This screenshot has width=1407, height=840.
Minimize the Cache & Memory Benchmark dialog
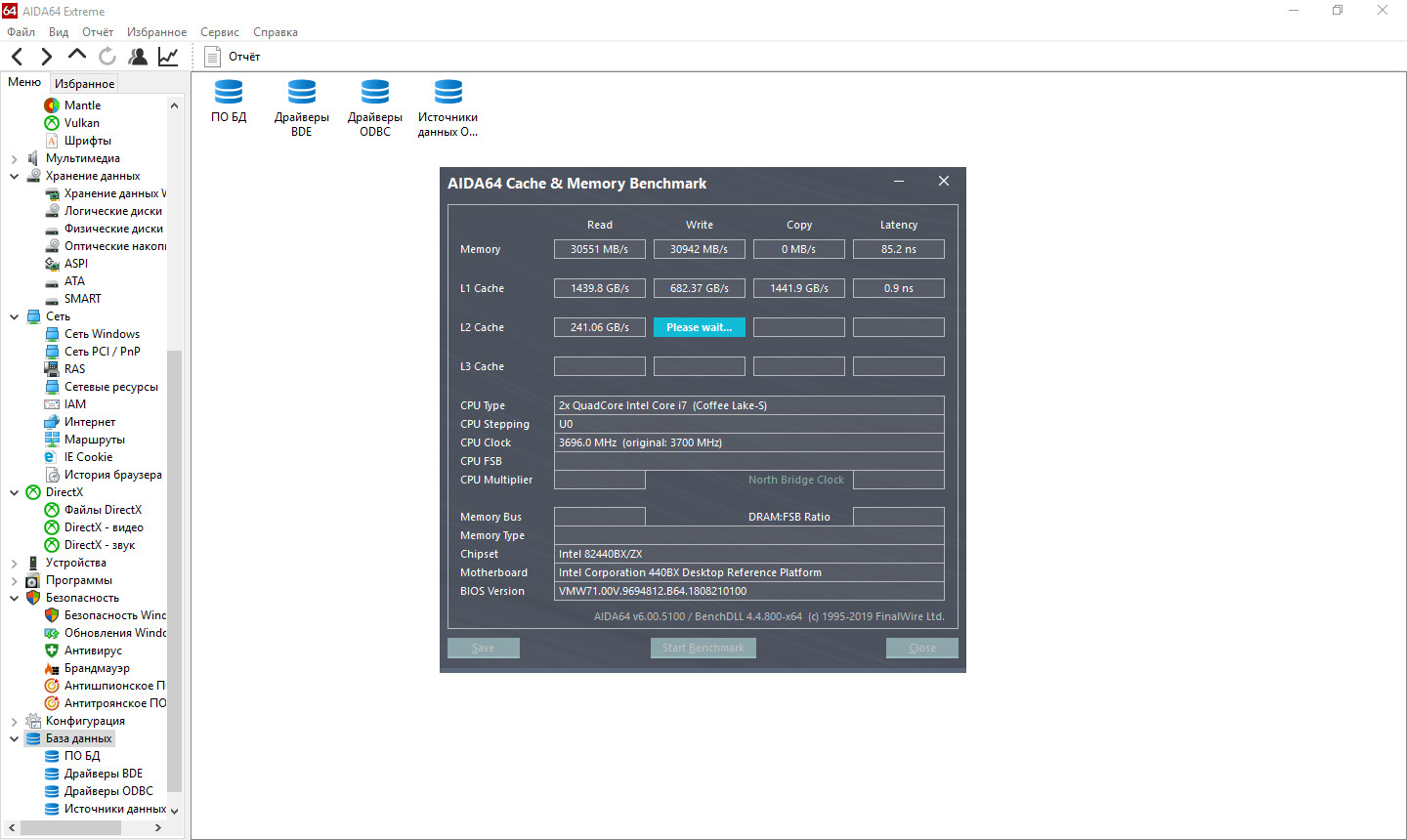pyautogui.click(x=899, y=182)
